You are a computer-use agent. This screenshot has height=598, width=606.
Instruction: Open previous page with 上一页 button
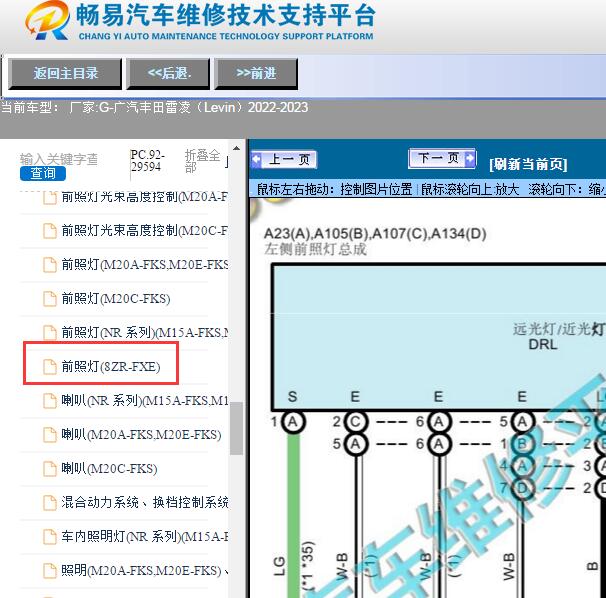[284, 159]
